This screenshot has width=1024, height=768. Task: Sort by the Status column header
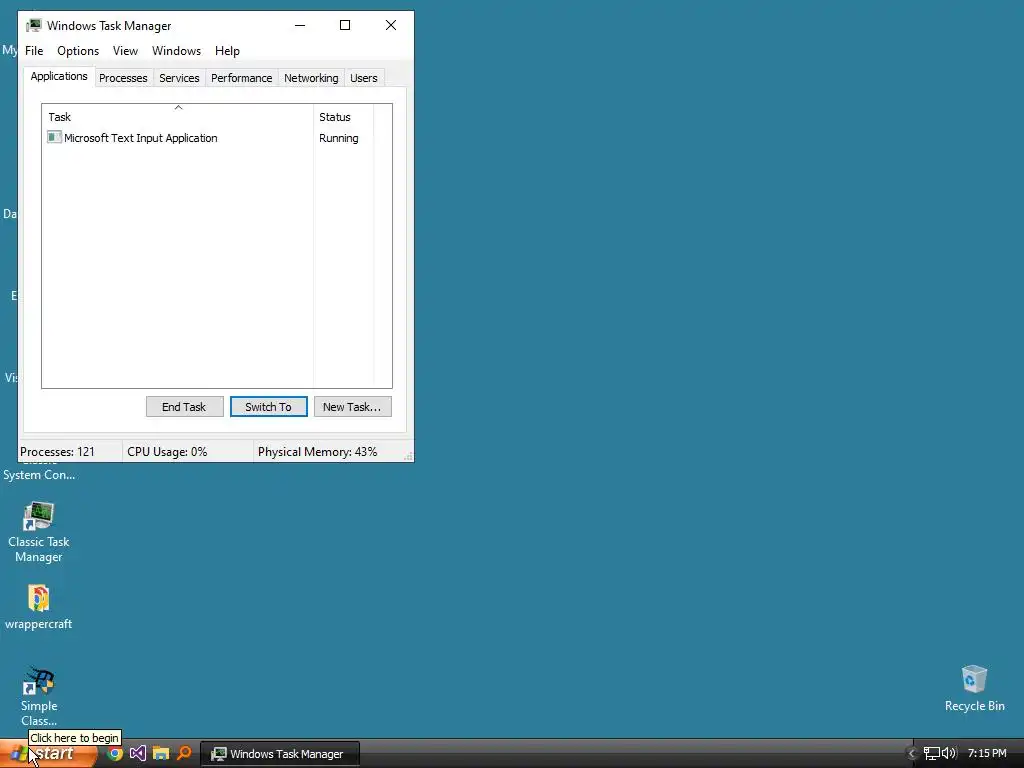(344, 116)
